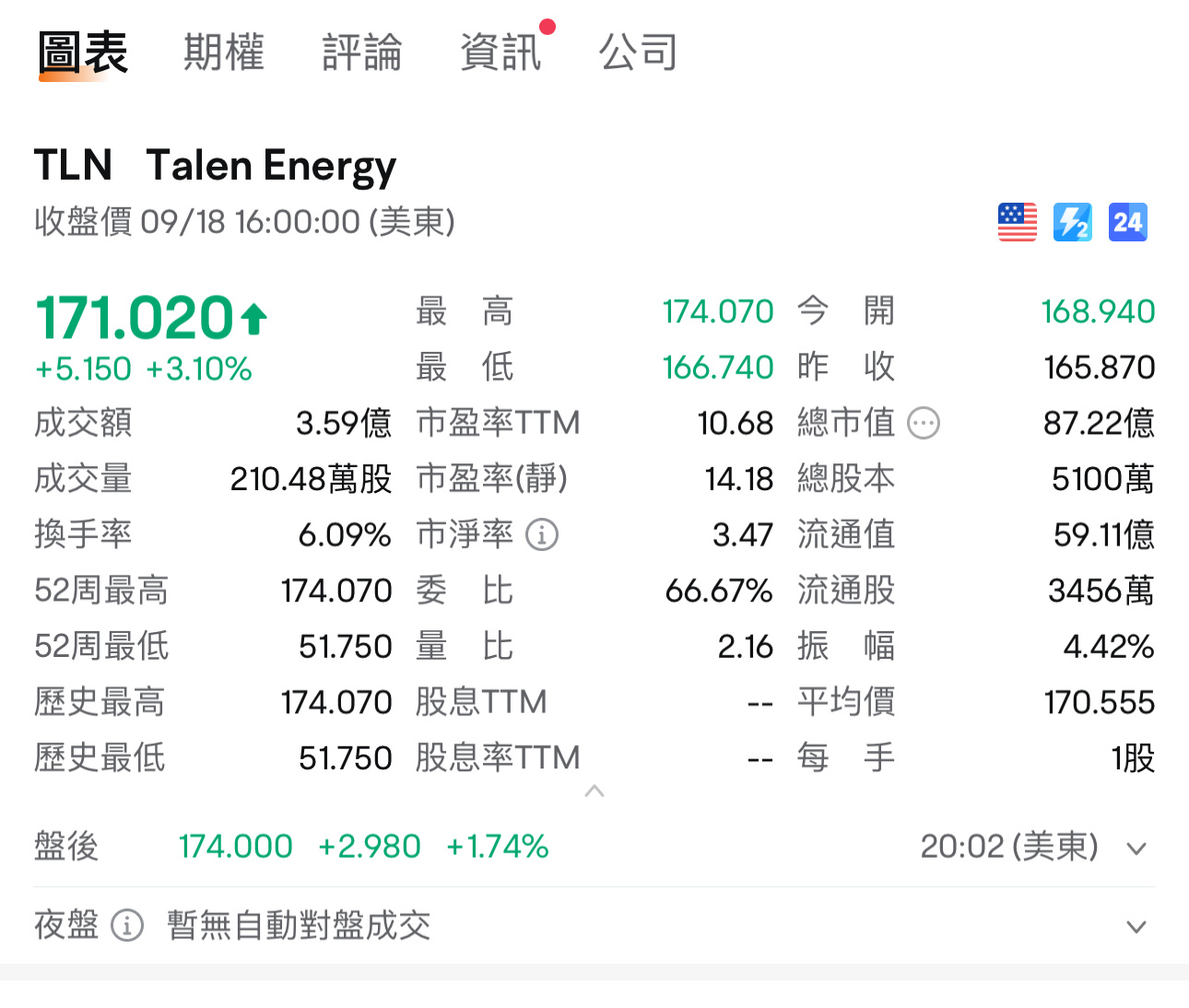Tap the after-hours percent +1.74%
Screen dimensions: 1189x1008
[498, 847]
